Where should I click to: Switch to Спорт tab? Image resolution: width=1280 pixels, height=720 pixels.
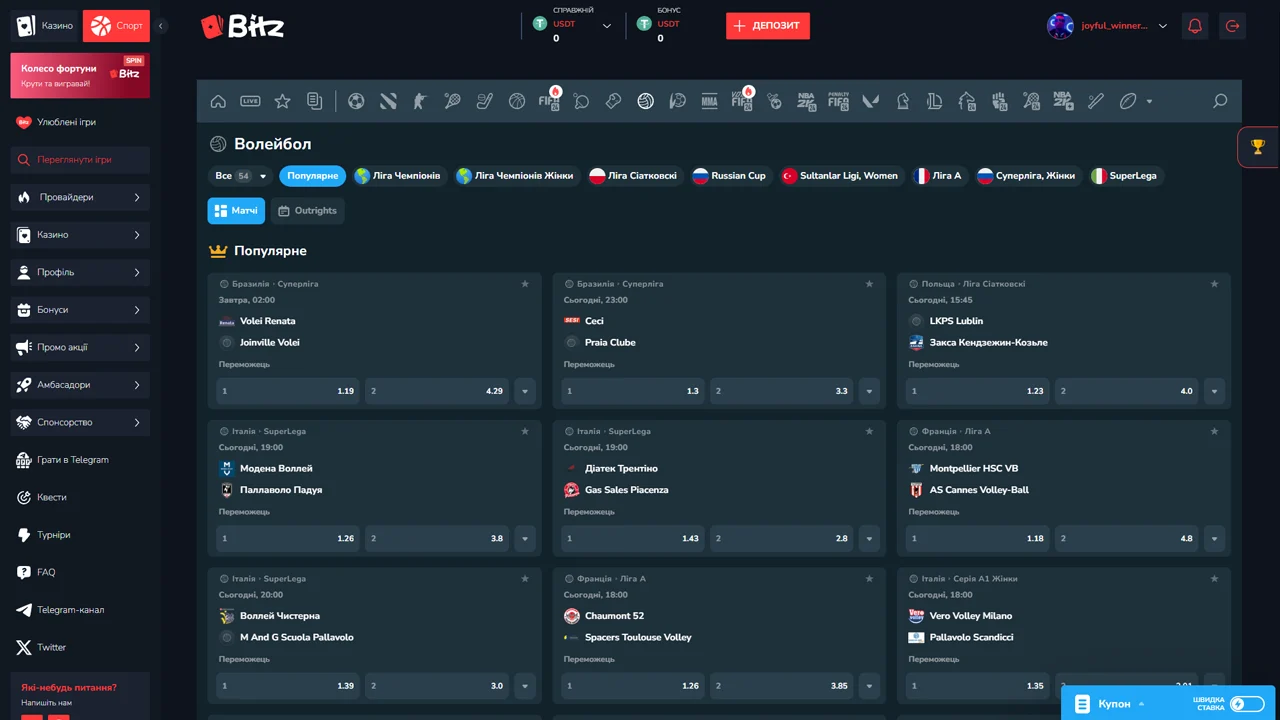click(x=116, y=26)
